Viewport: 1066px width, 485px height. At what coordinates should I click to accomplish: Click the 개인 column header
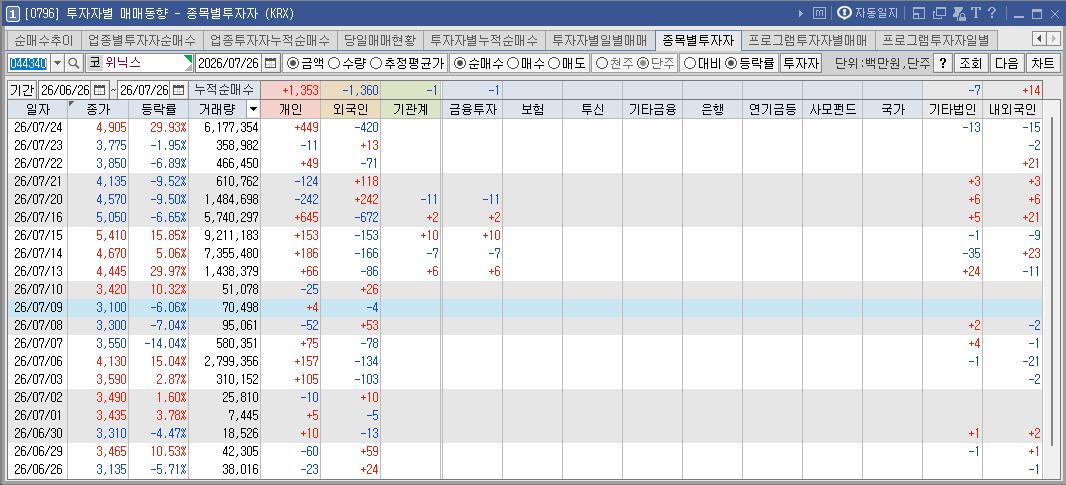point(290,109)
